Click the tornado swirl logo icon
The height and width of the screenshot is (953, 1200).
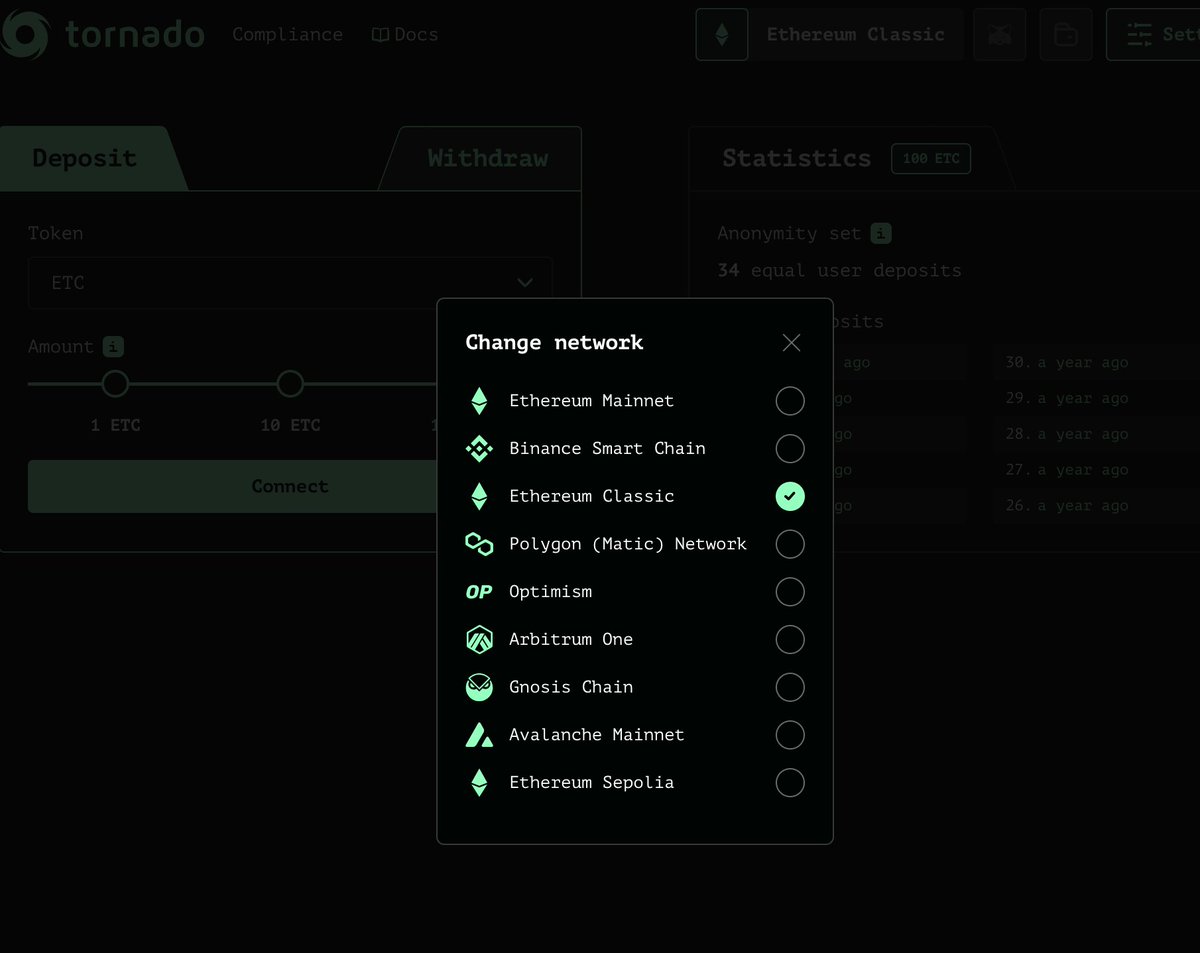pos(23,35)
